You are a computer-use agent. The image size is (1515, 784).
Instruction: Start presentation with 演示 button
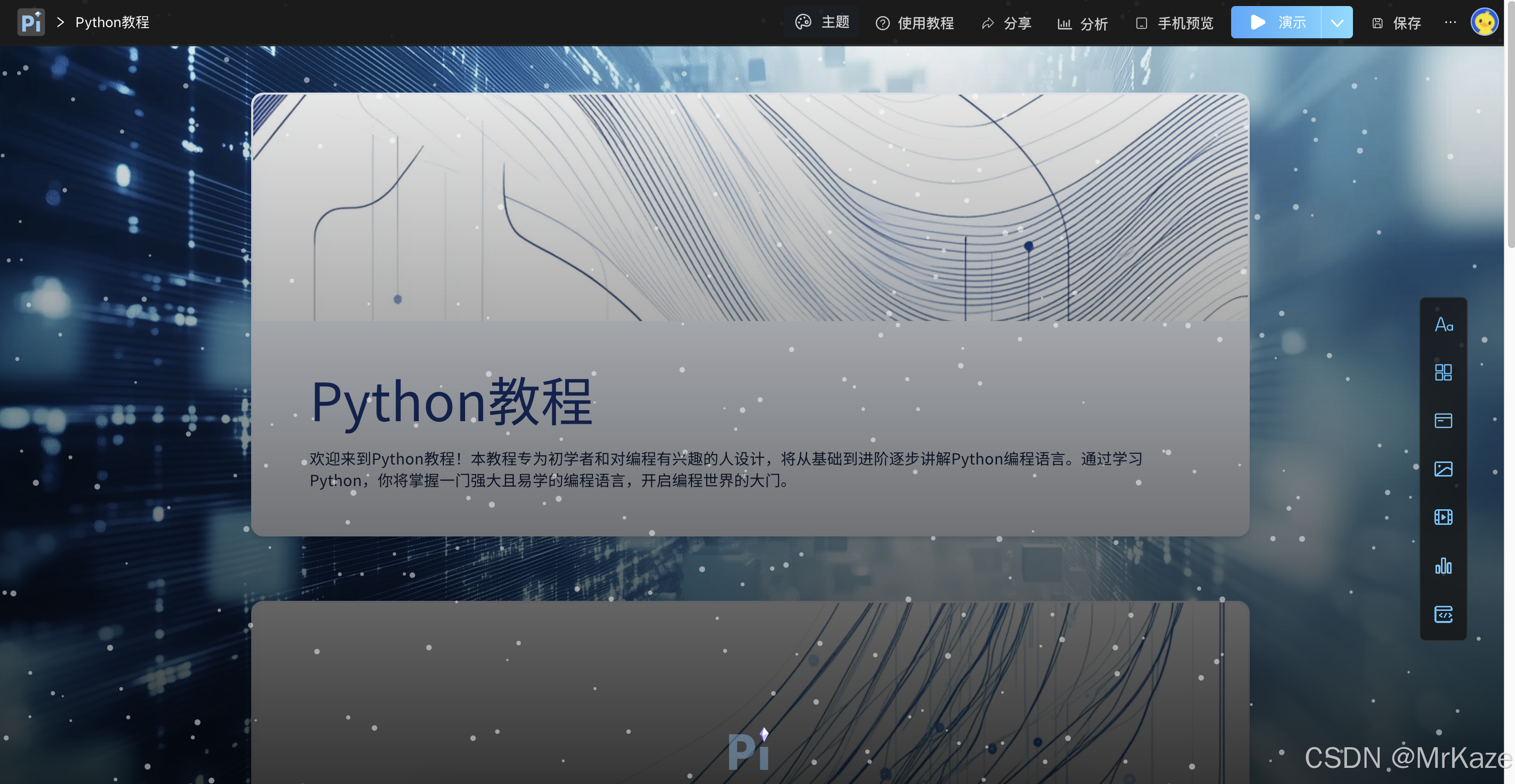click(x=1277, y=22)
